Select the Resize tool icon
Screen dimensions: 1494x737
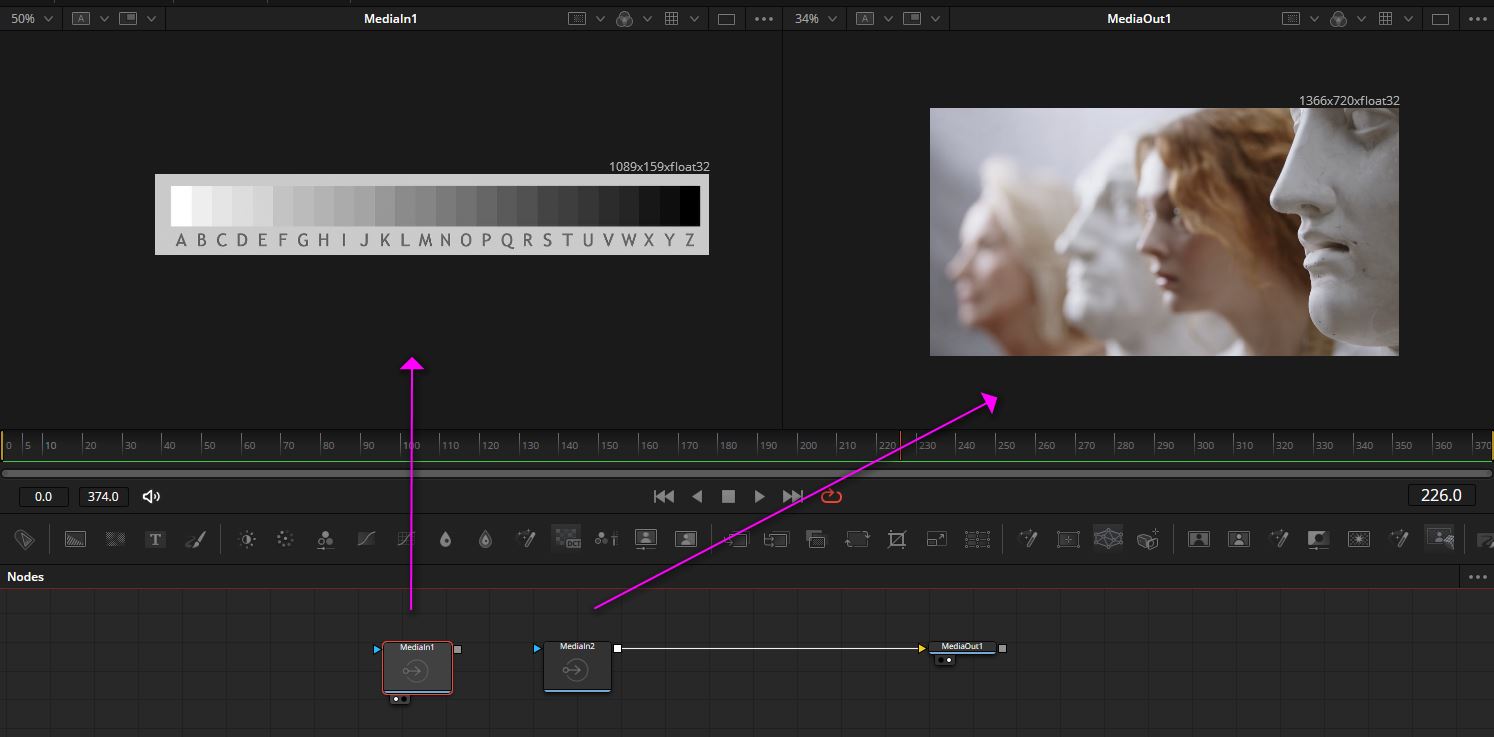click(936, 539)
